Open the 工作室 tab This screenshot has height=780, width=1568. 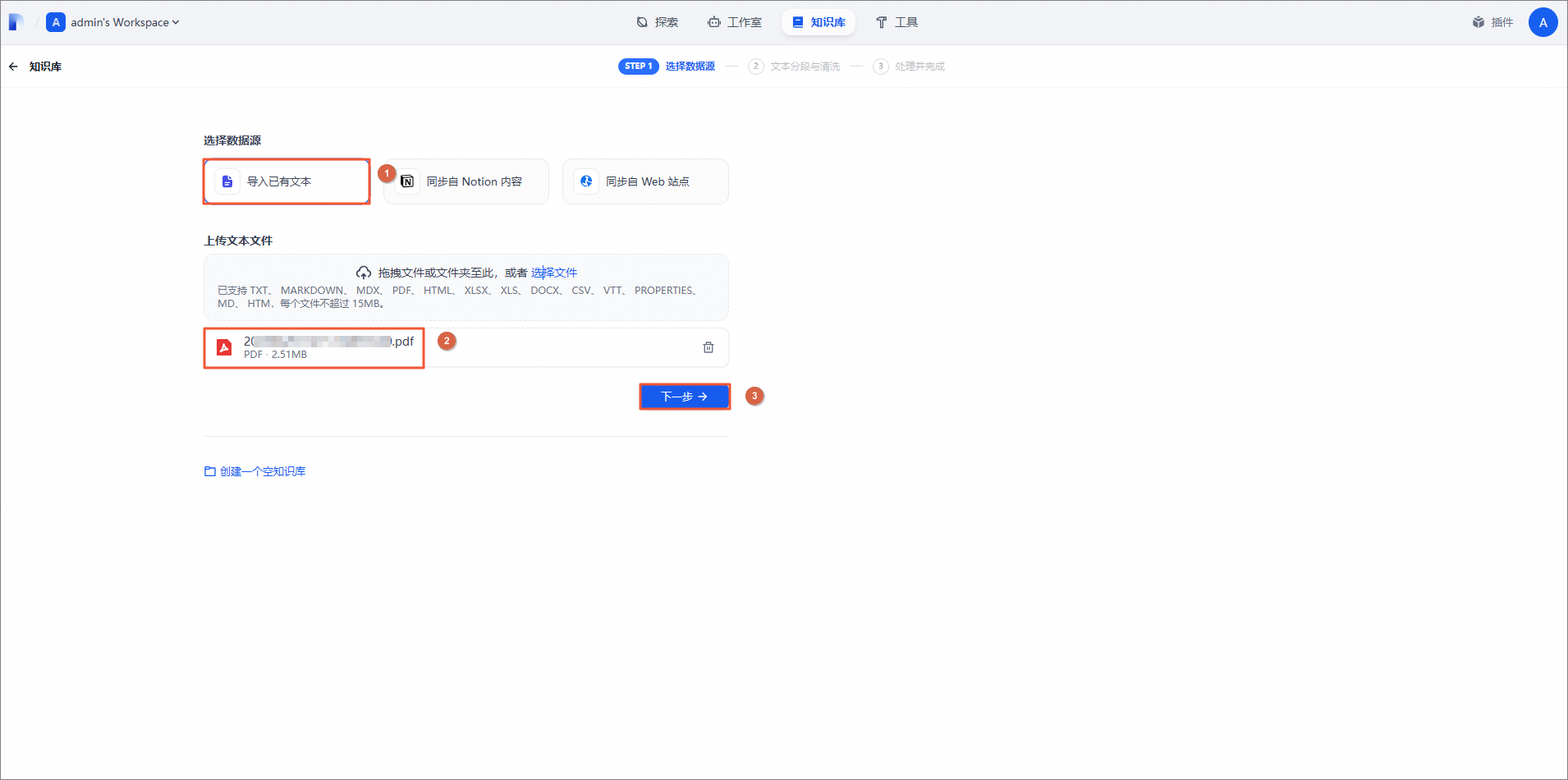[x=735, y=22]
